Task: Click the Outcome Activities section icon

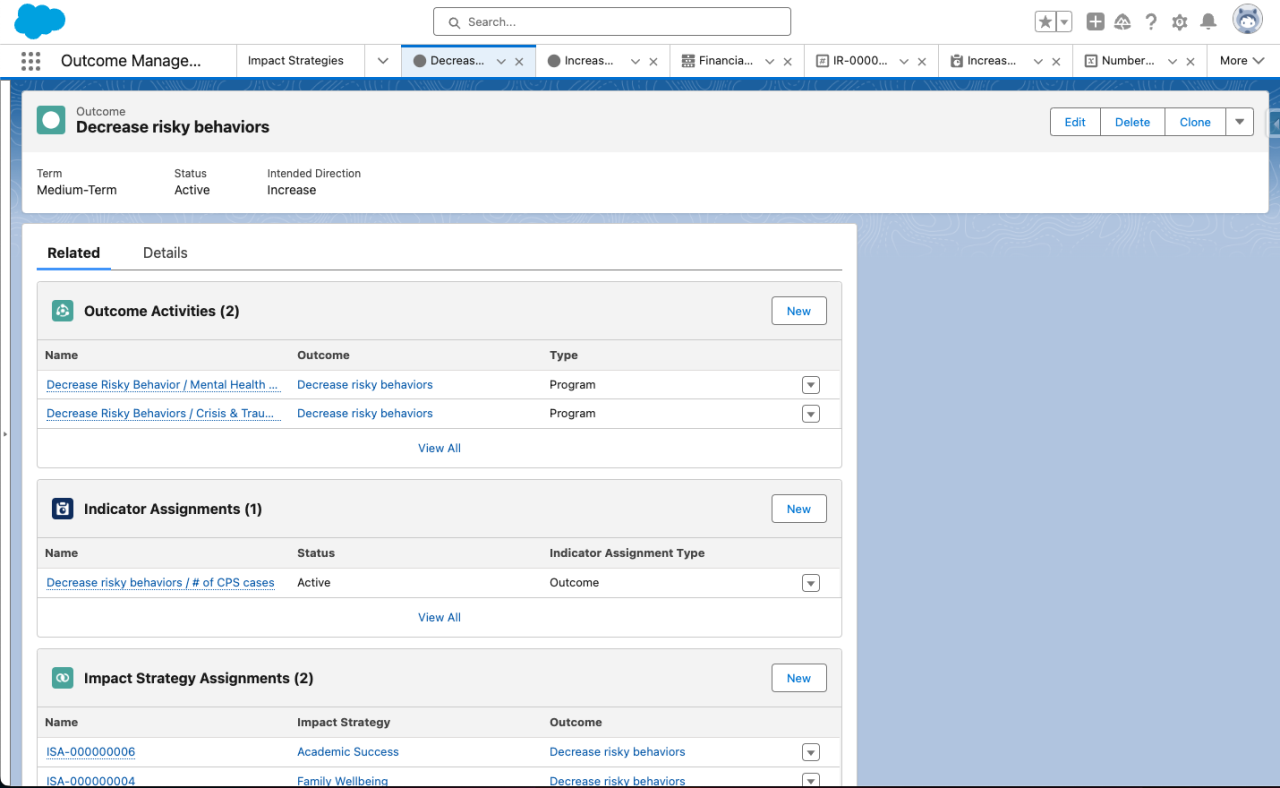Action: 63,311
